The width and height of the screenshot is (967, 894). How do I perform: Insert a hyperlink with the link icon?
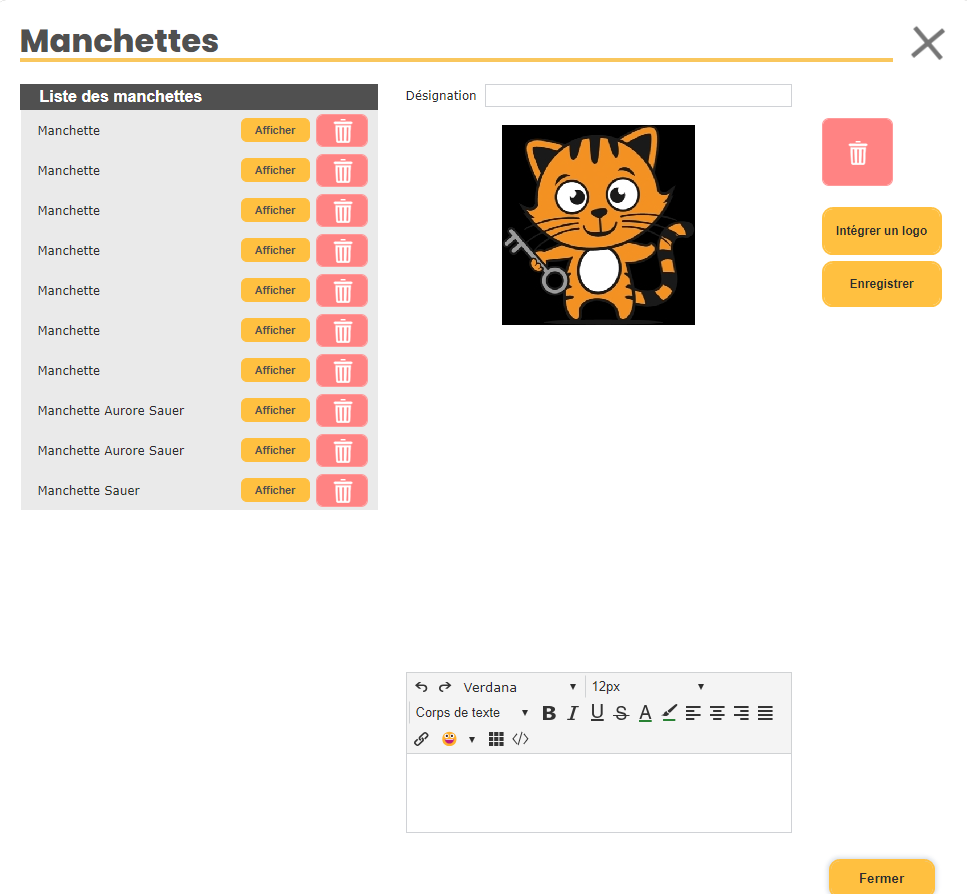421,739
